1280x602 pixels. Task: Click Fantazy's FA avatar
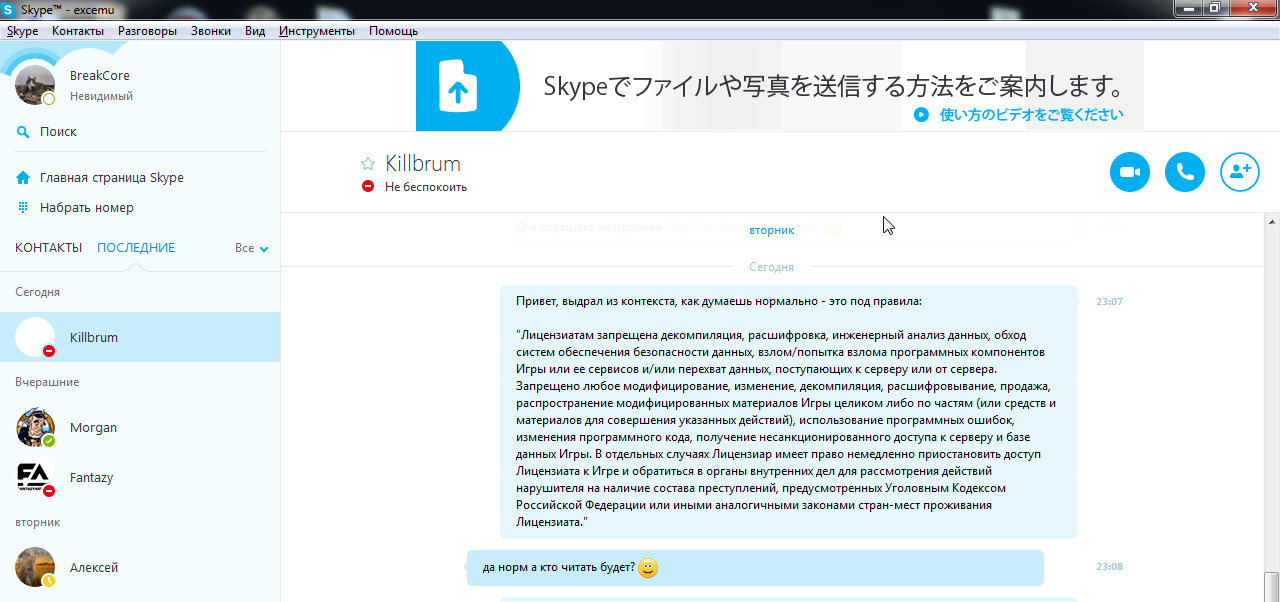click(35, 477)
